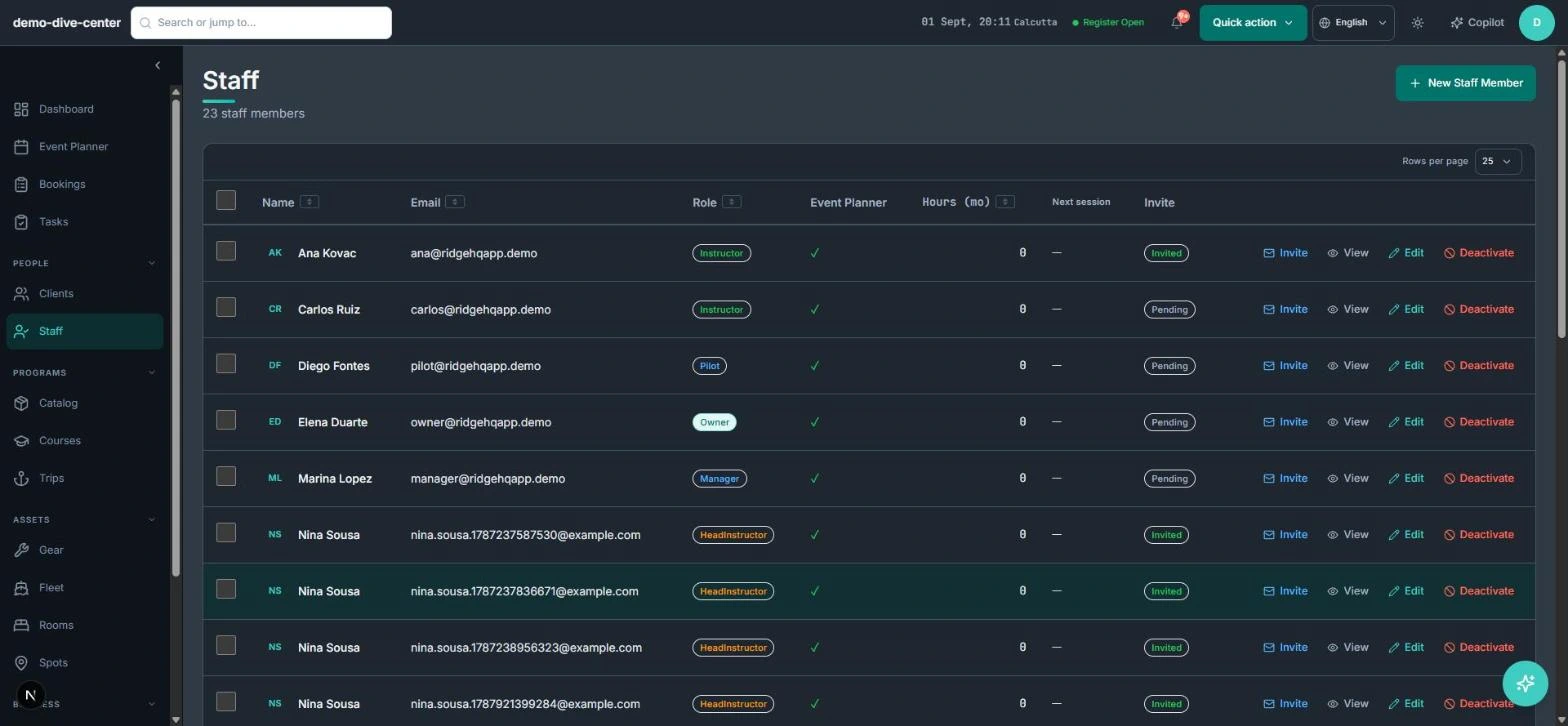Open the user avatar D menu

pyautogui.click(x=1536, y=22)
